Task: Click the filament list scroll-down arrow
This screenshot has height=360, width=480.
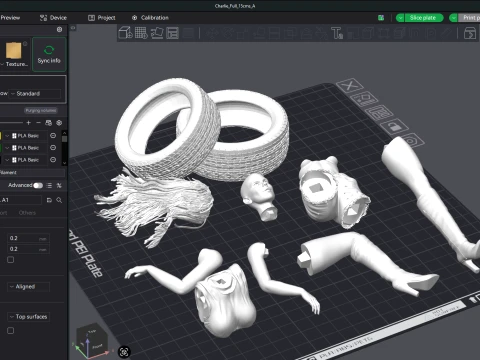Action: (x=64, y=163)
